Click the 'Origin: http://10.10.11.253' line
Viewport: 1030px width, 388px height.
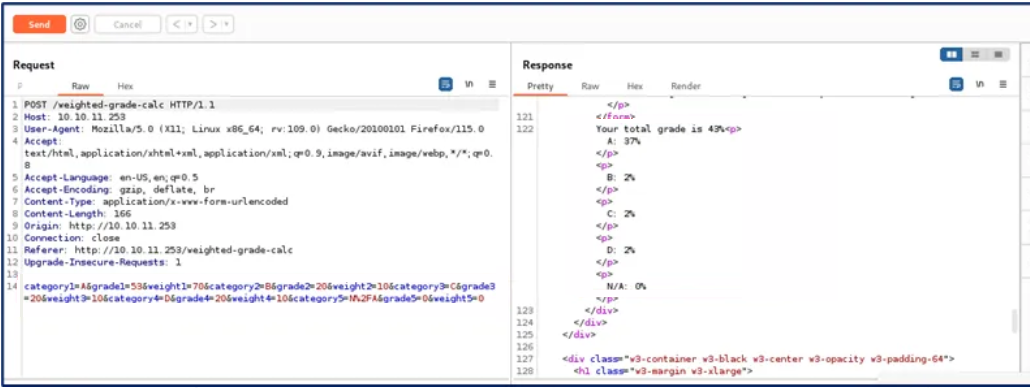tap(100, 226)
